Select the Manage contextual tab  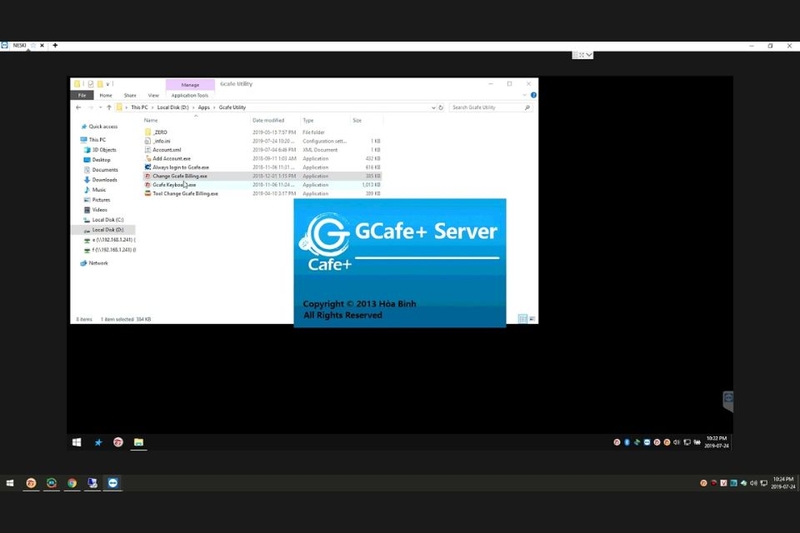pos(190,85)
